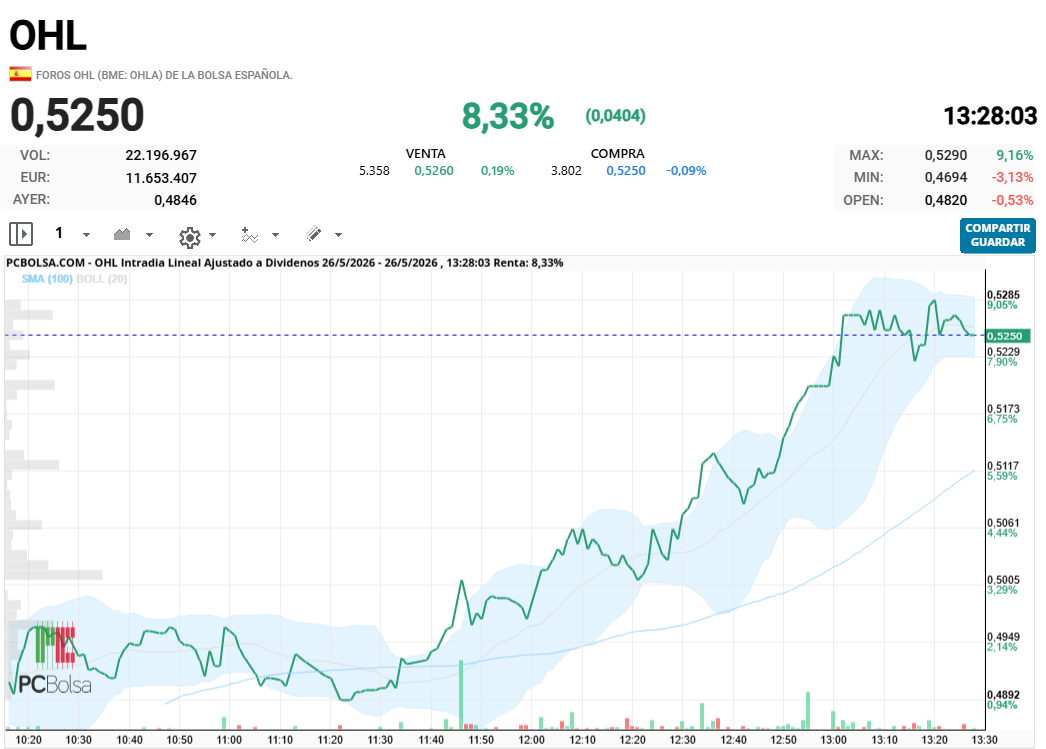The image size is (1046, 749).
Task: Click the 9,16% MAX percentage
Action: [1015, 155]
